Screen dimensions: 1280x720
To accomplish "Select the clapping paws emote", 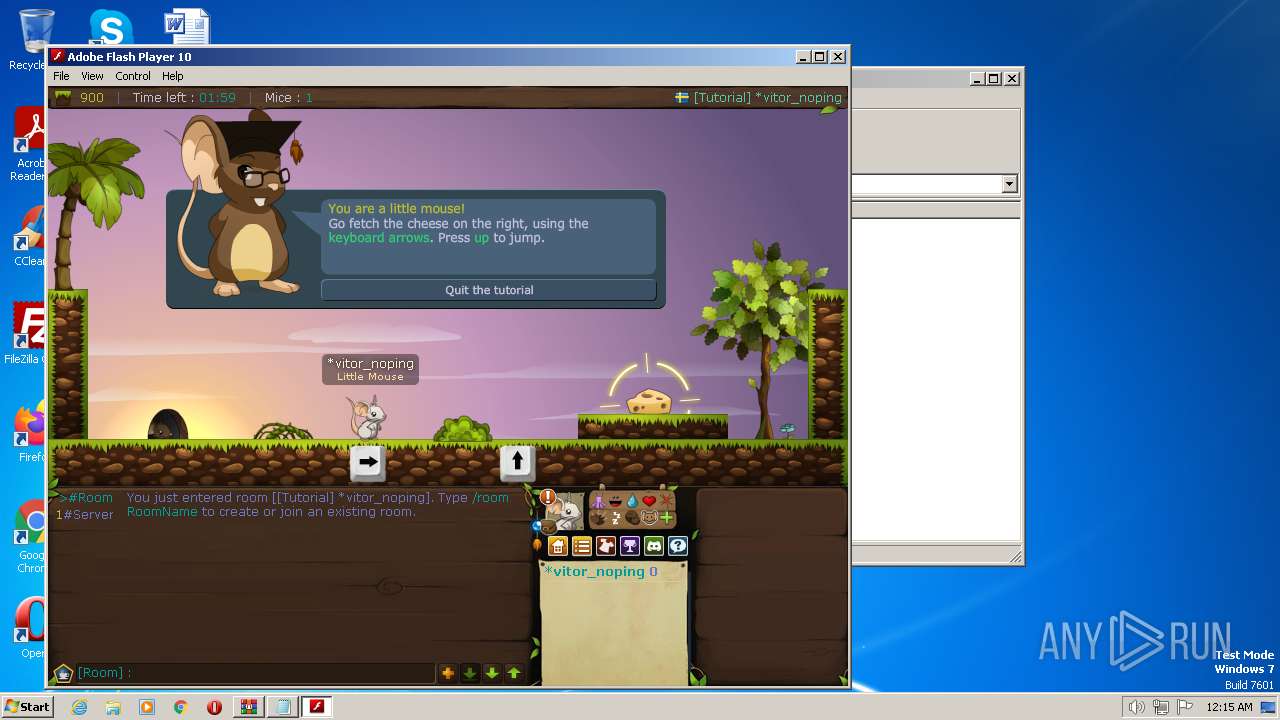I will tap(598, 518).
